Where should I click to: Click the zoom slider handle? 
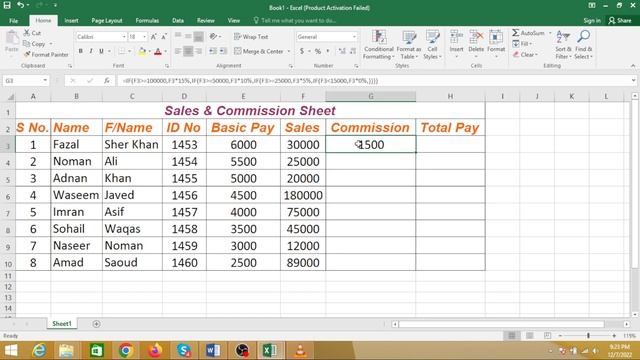[x=588, y=336]
